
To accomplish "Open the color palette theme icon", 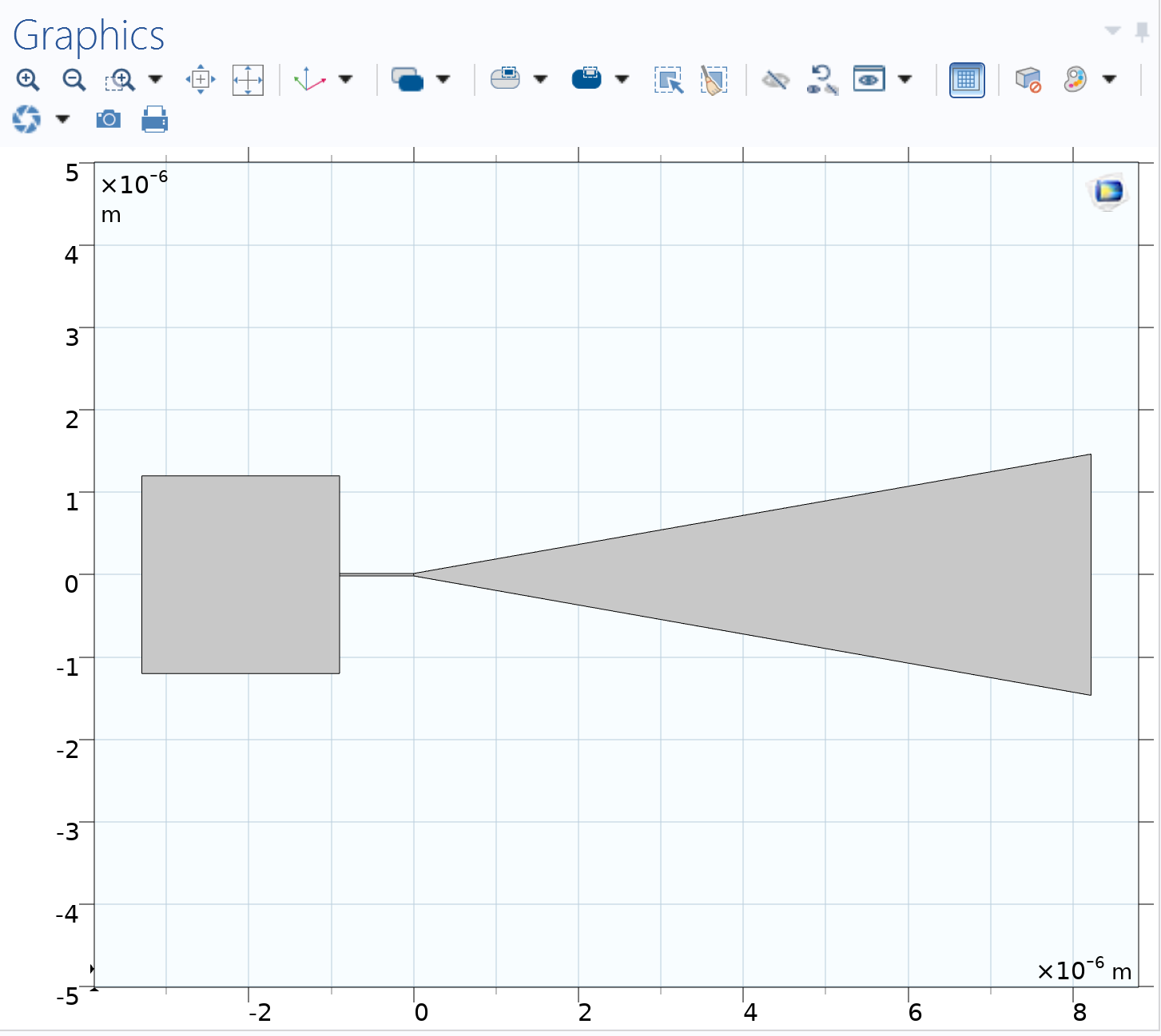I will [1076, 80].
